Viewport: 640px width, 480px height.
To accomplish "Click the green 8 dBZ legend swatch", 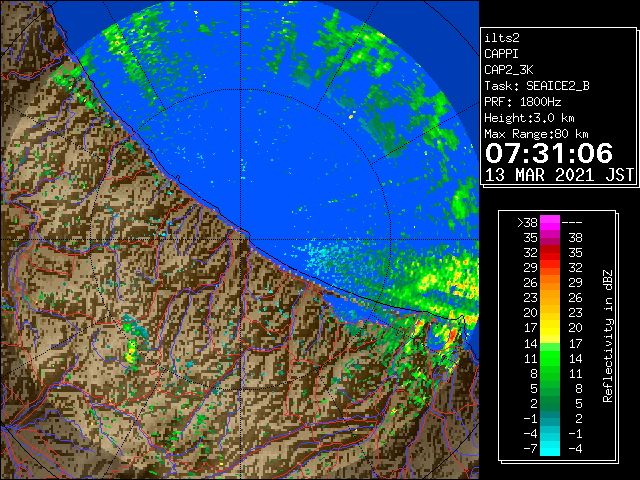I will (x=550, y=373).
